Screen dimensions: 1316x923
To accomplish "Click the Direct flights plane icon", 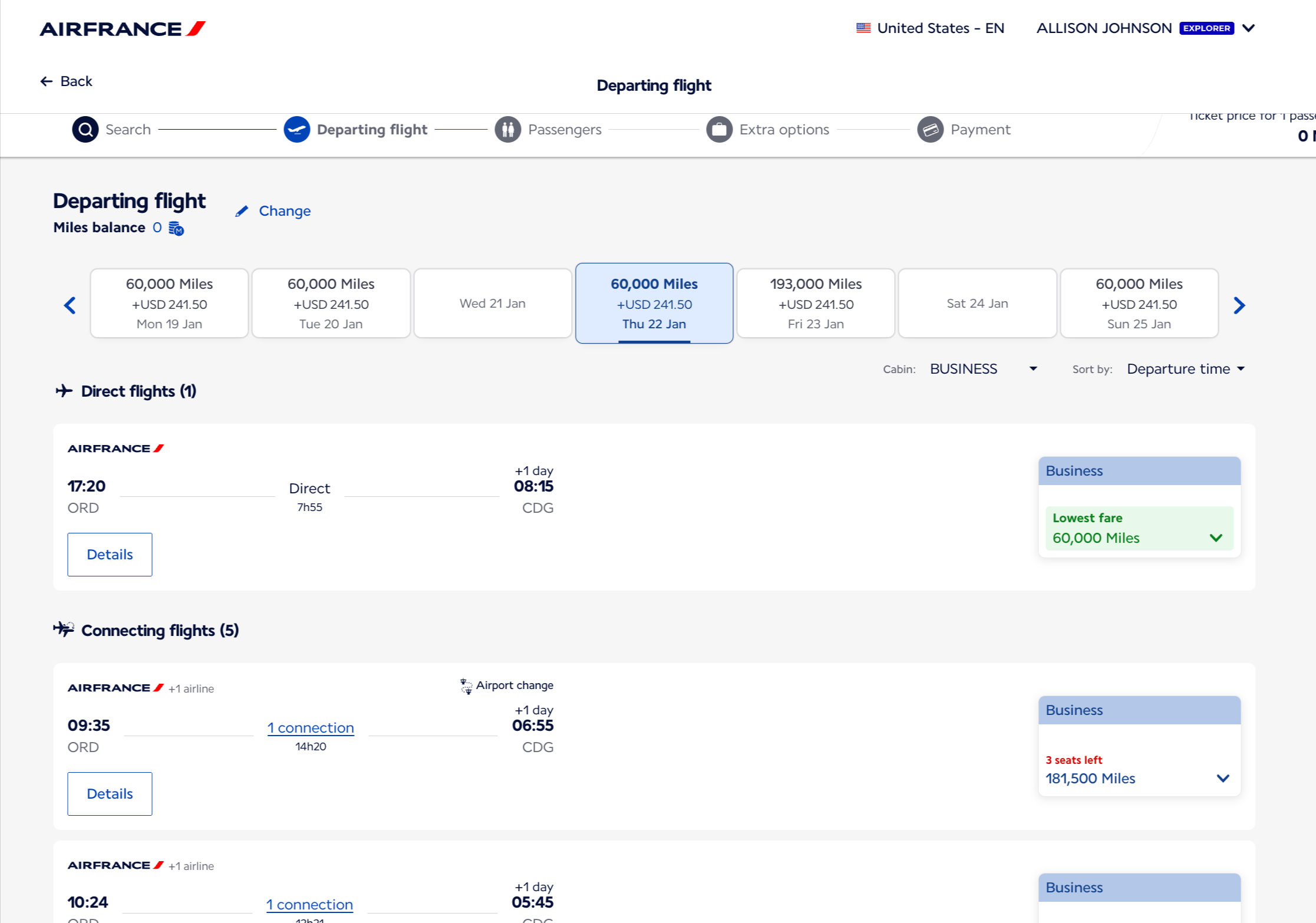I will coord(64,391).
